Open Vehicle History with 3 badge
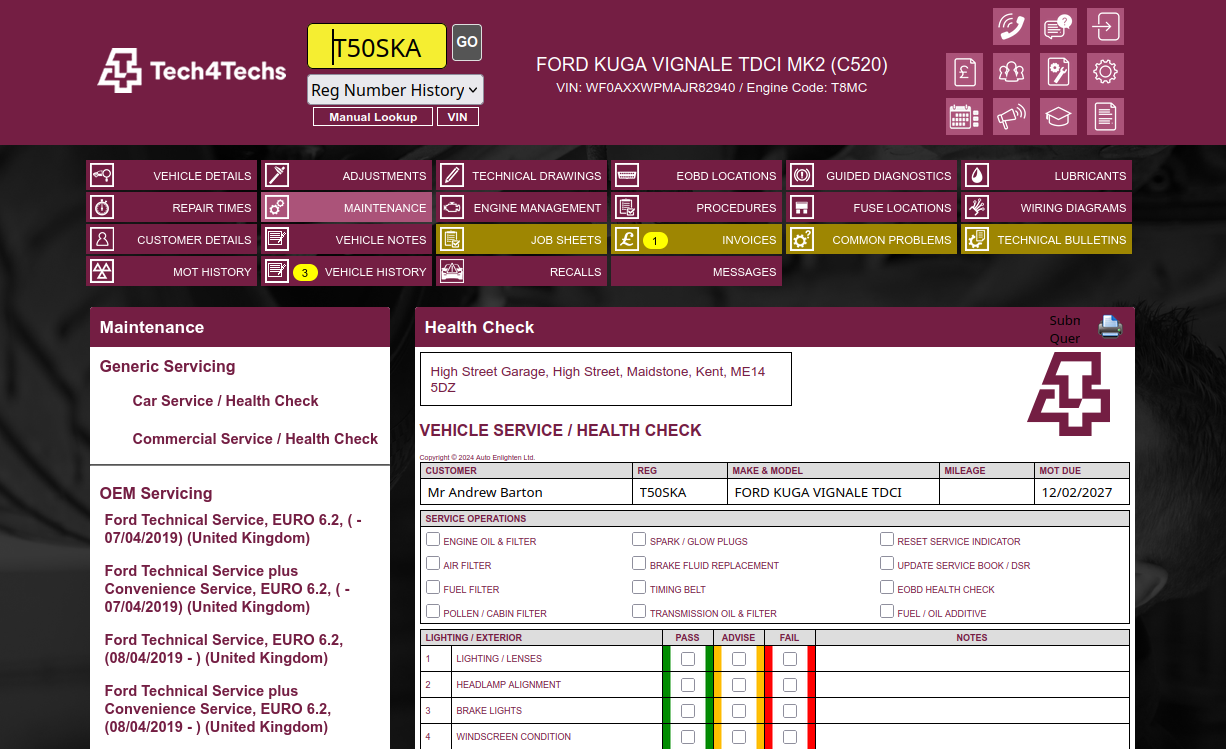 tap(346, 271)
